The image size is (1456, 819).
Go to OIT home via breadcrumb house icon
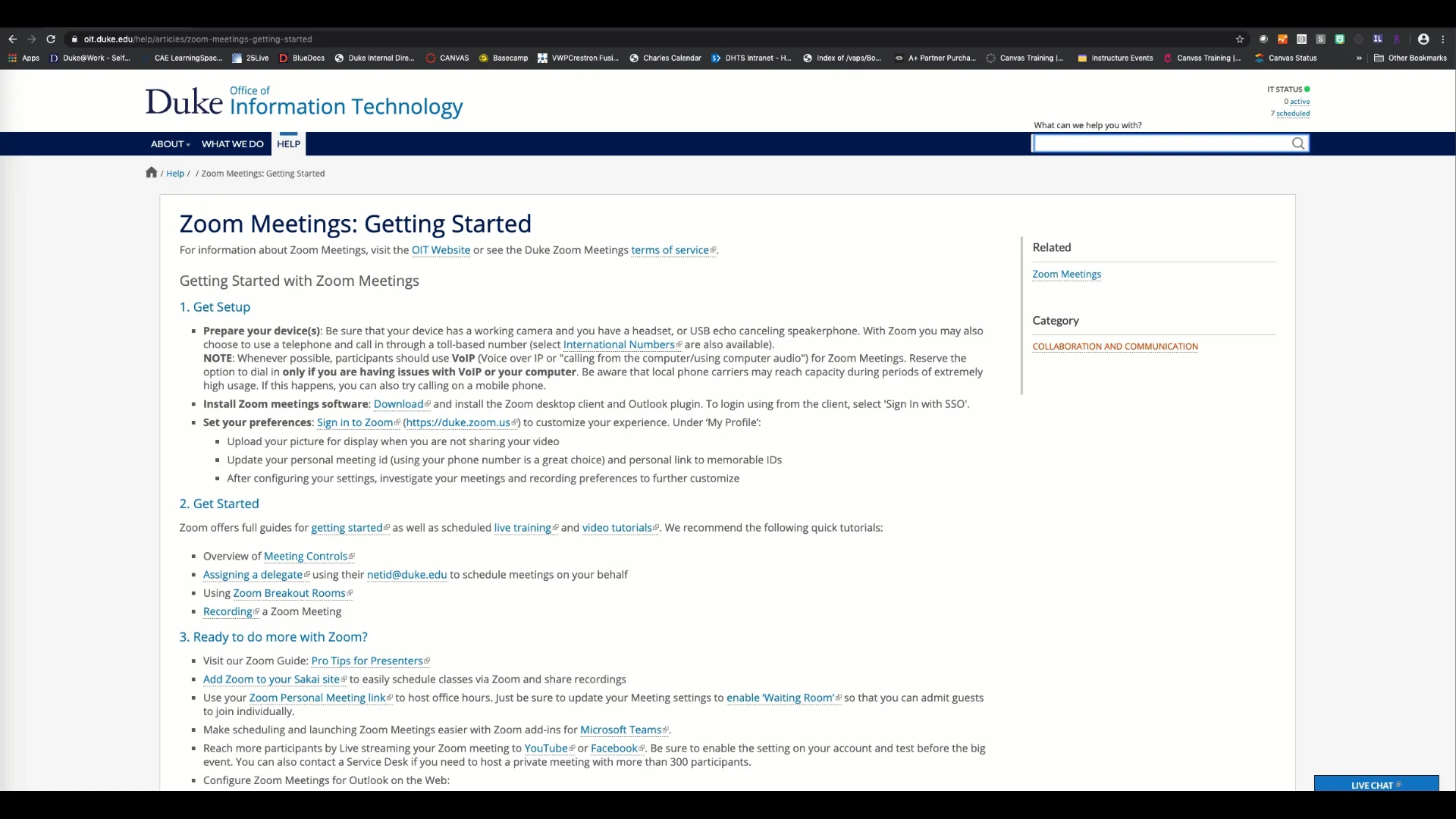(x=152, y=172)
